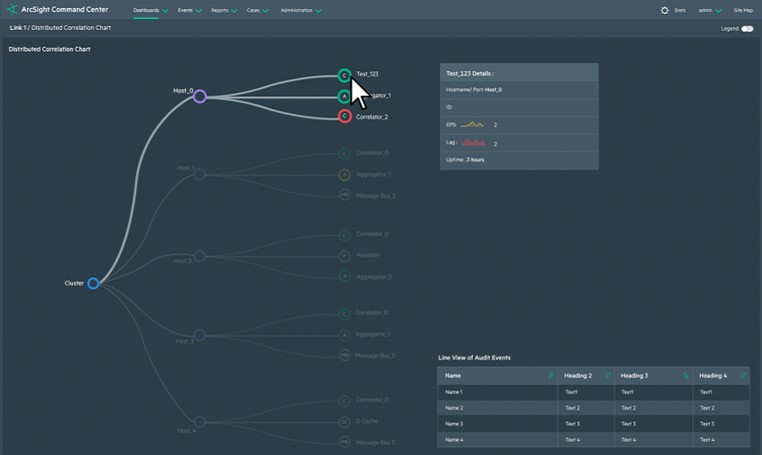Select the red Correlator_2 node

(344, 117)
